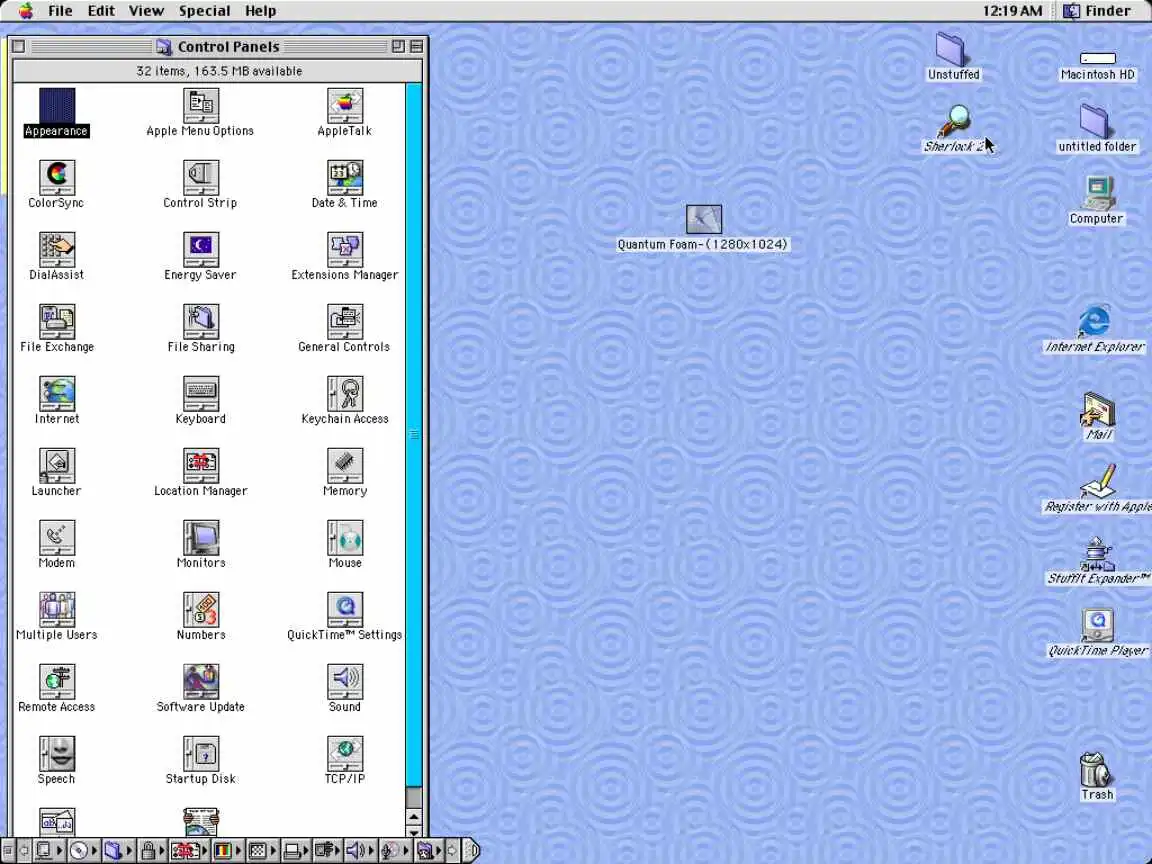1152x864 pixels.
Task: Select the Monitors control panel
Action: click(x=201, y=538)
